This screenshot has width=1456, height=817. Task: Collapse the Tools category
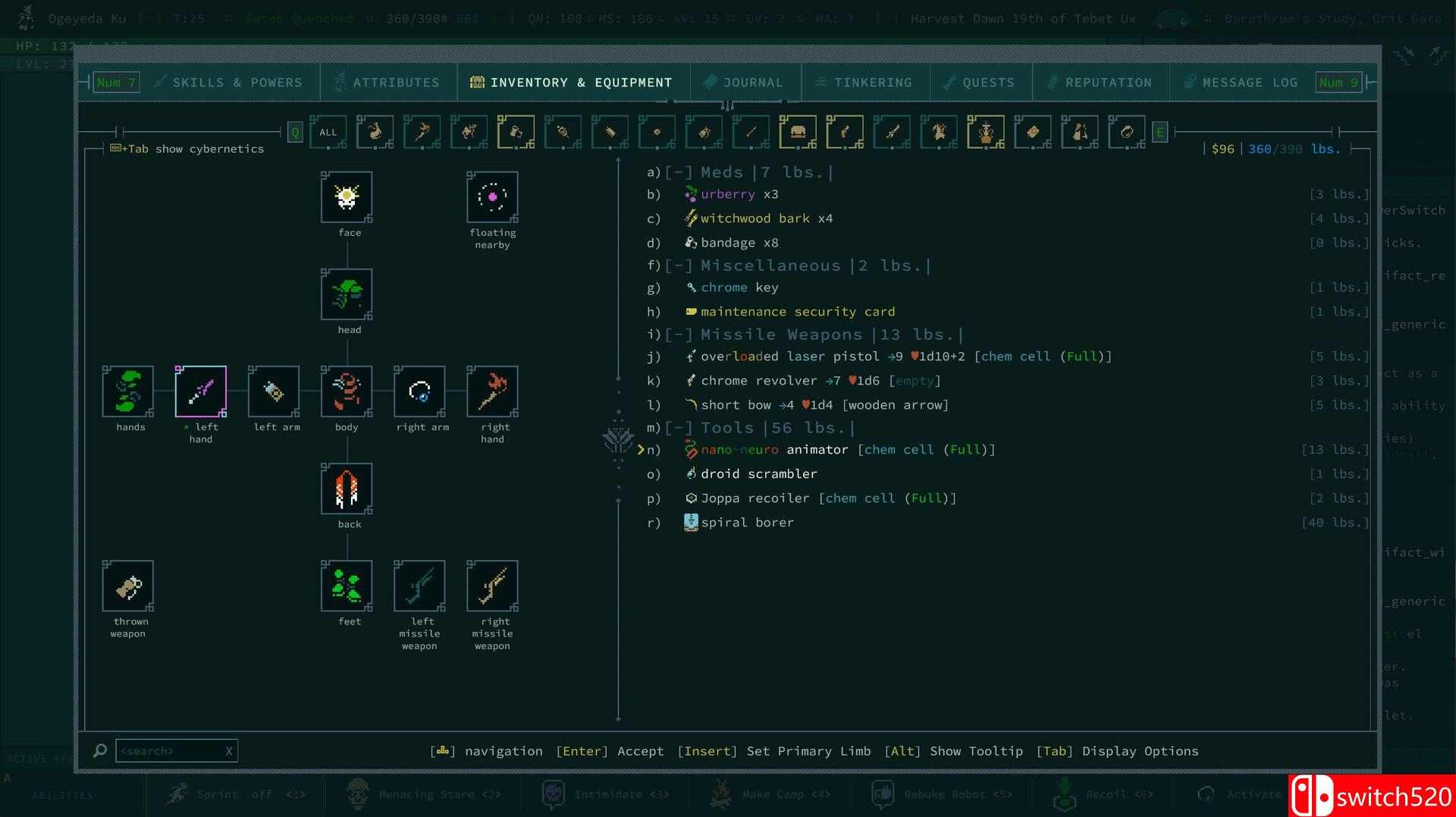(x=678, y=427)
